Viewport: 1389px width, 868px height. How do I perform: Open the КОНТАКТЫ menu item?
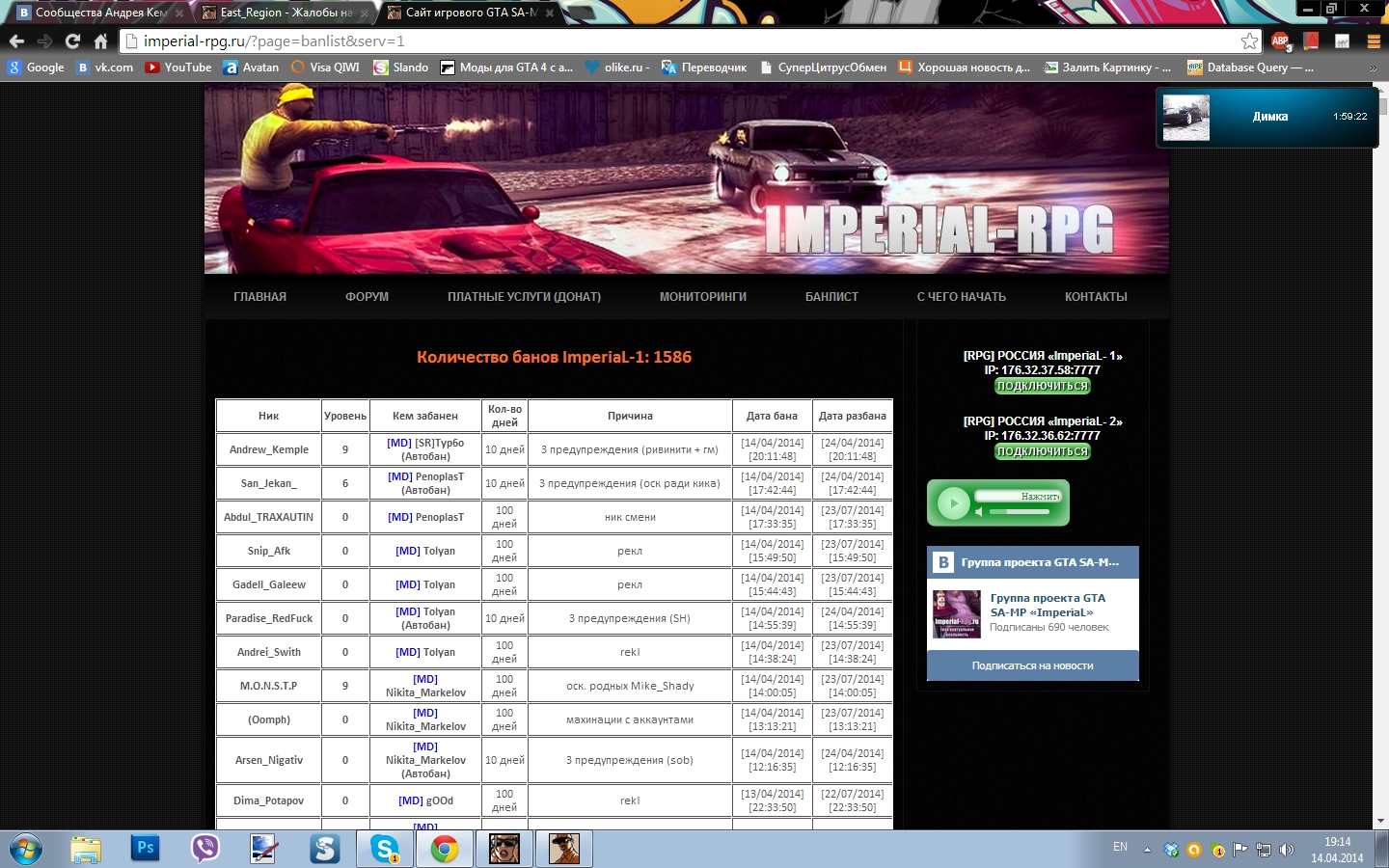tap(1096, 297)
